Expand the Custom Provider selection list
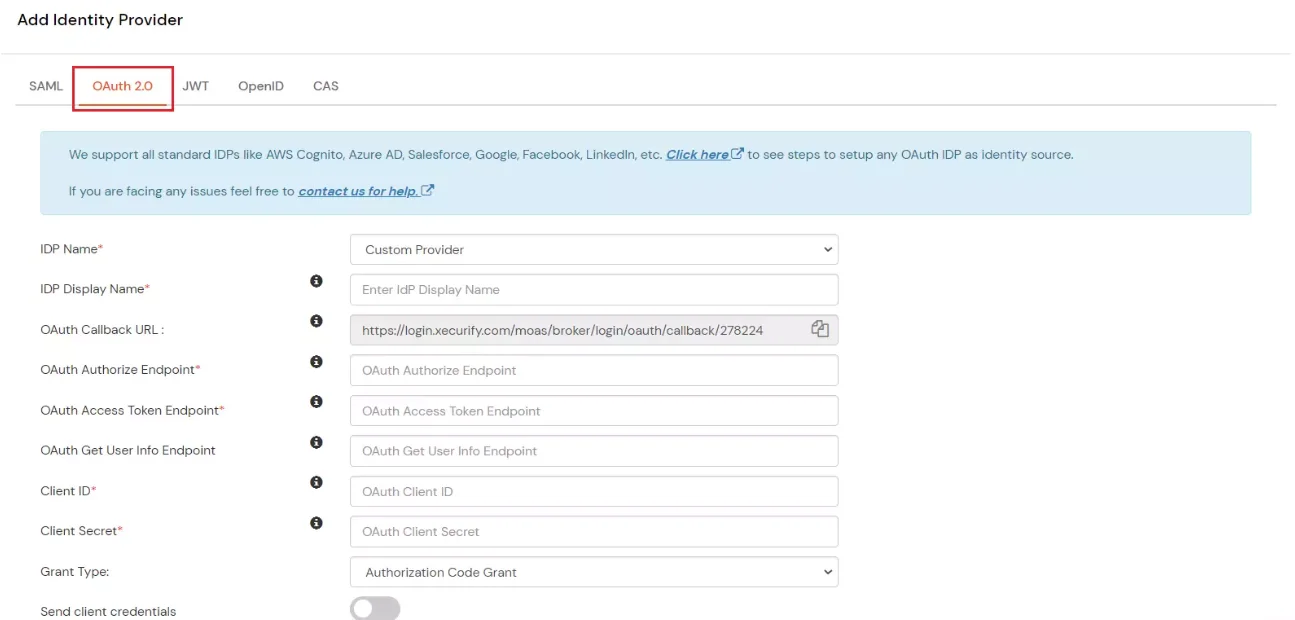 (x=594, y=249)
